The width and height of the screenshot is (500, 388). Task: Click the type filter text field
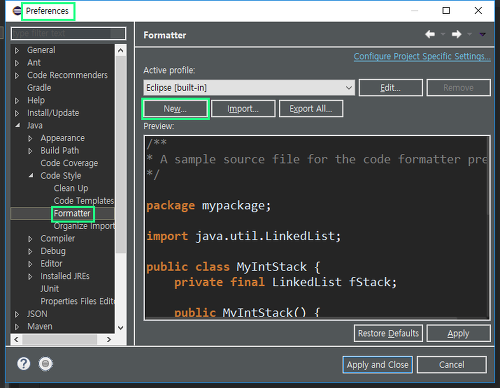click(x=68, y=33)
